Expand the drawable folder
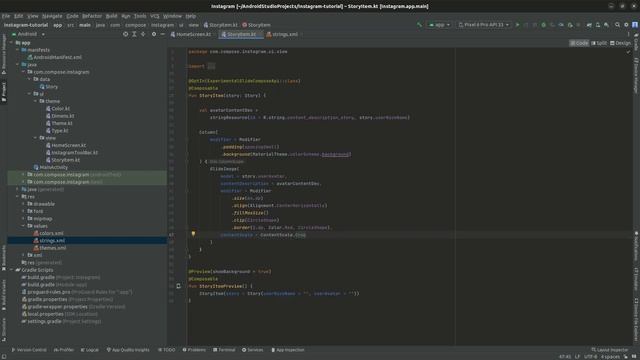The image size is (640, 360). click(24, 204)
